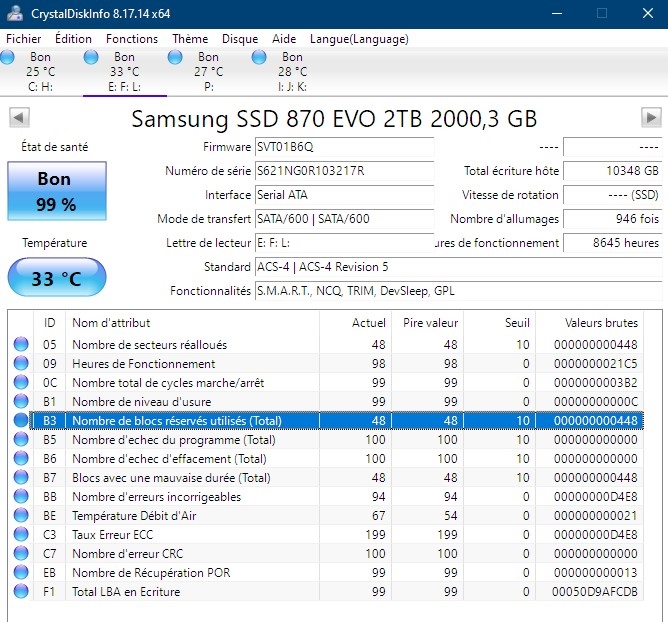Image resolution: width=668 pixels, height=622 pixels.
Task: Click the power-on count value 946 fois
Action: [x=613, y=219]
